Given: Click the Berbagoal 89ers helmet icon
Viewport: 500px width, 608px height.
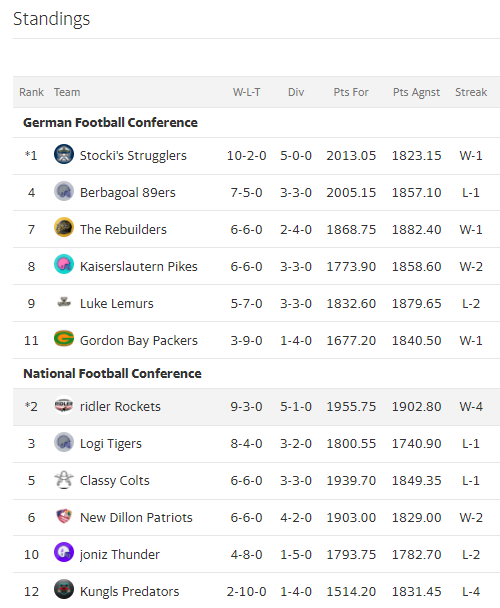Looking at the screenshot, I should 64,191.
